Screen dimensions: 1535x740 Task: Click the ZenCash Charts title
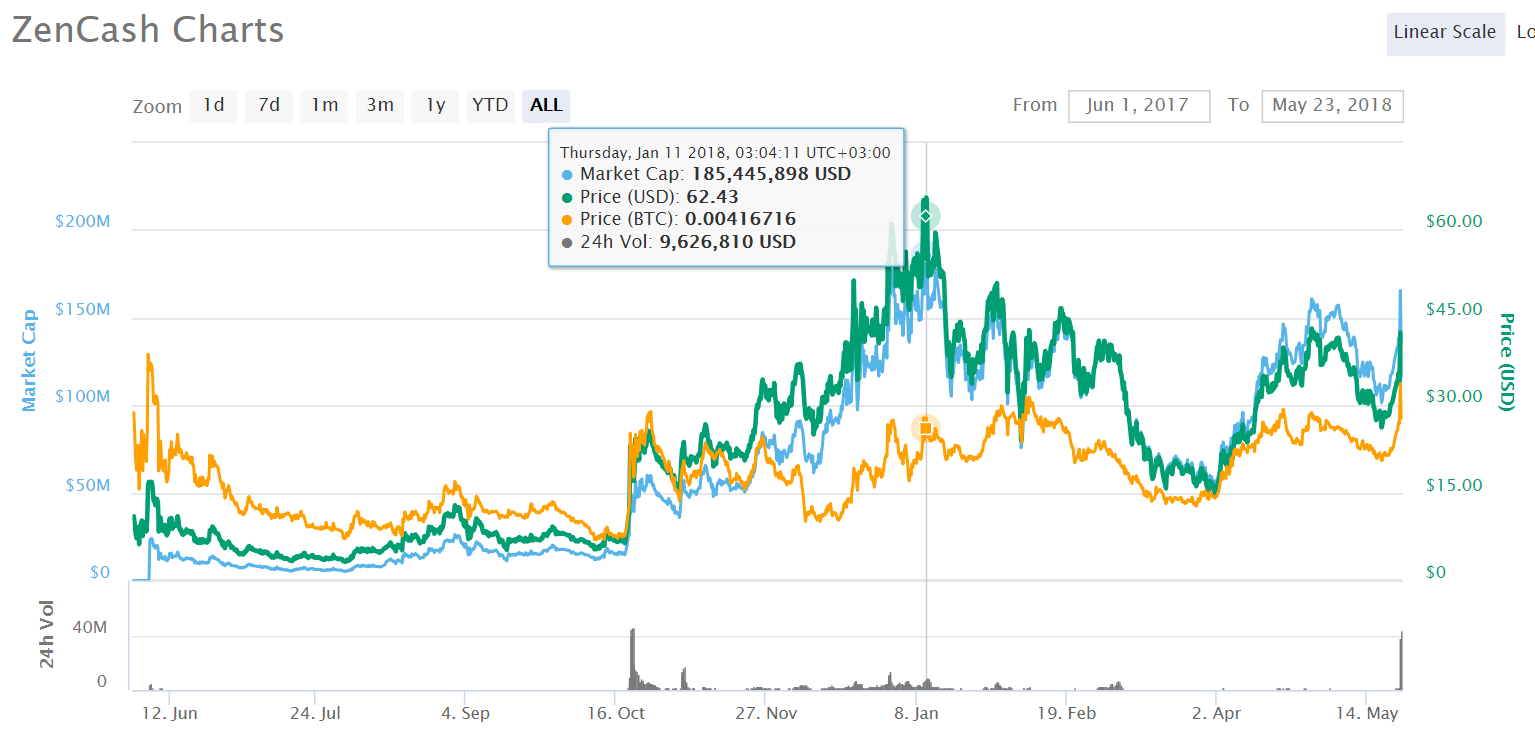(x=147, y=30)
